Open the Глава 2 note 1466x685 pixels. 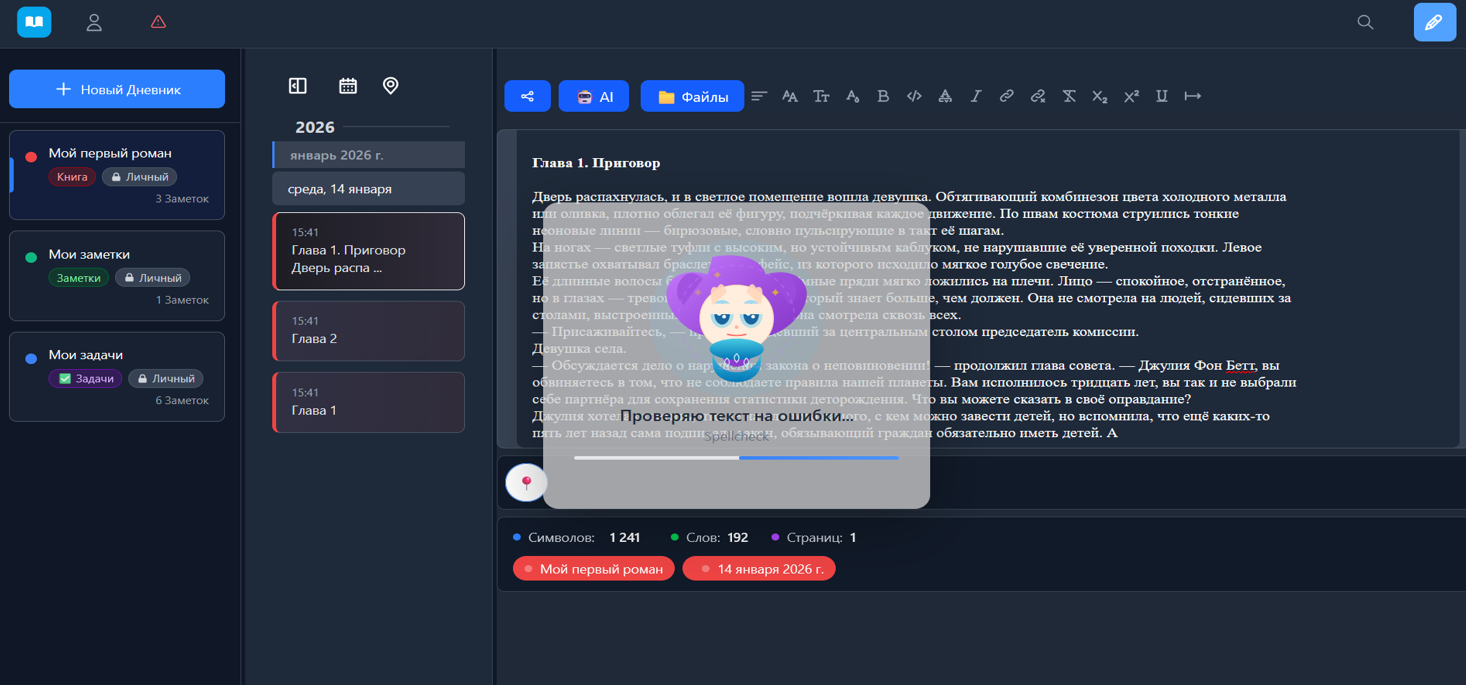click(368, 331)
